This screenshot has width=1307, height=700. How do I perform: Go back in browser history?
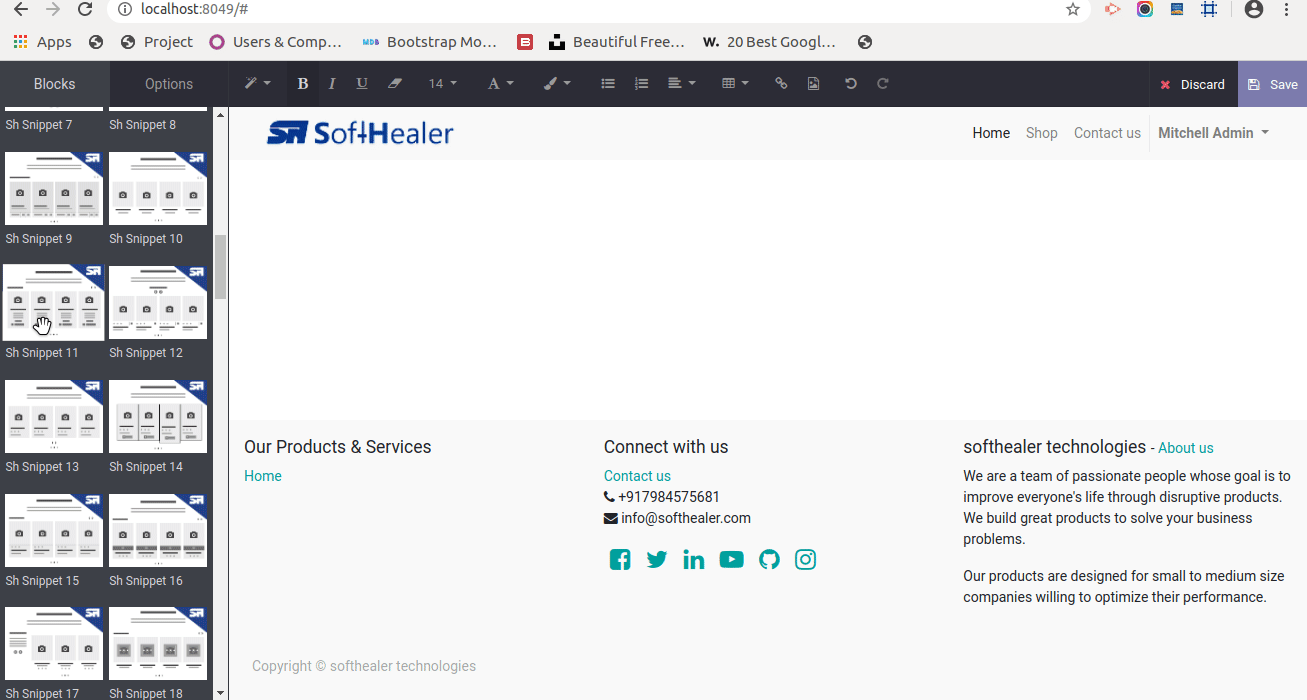pos(20,9)
